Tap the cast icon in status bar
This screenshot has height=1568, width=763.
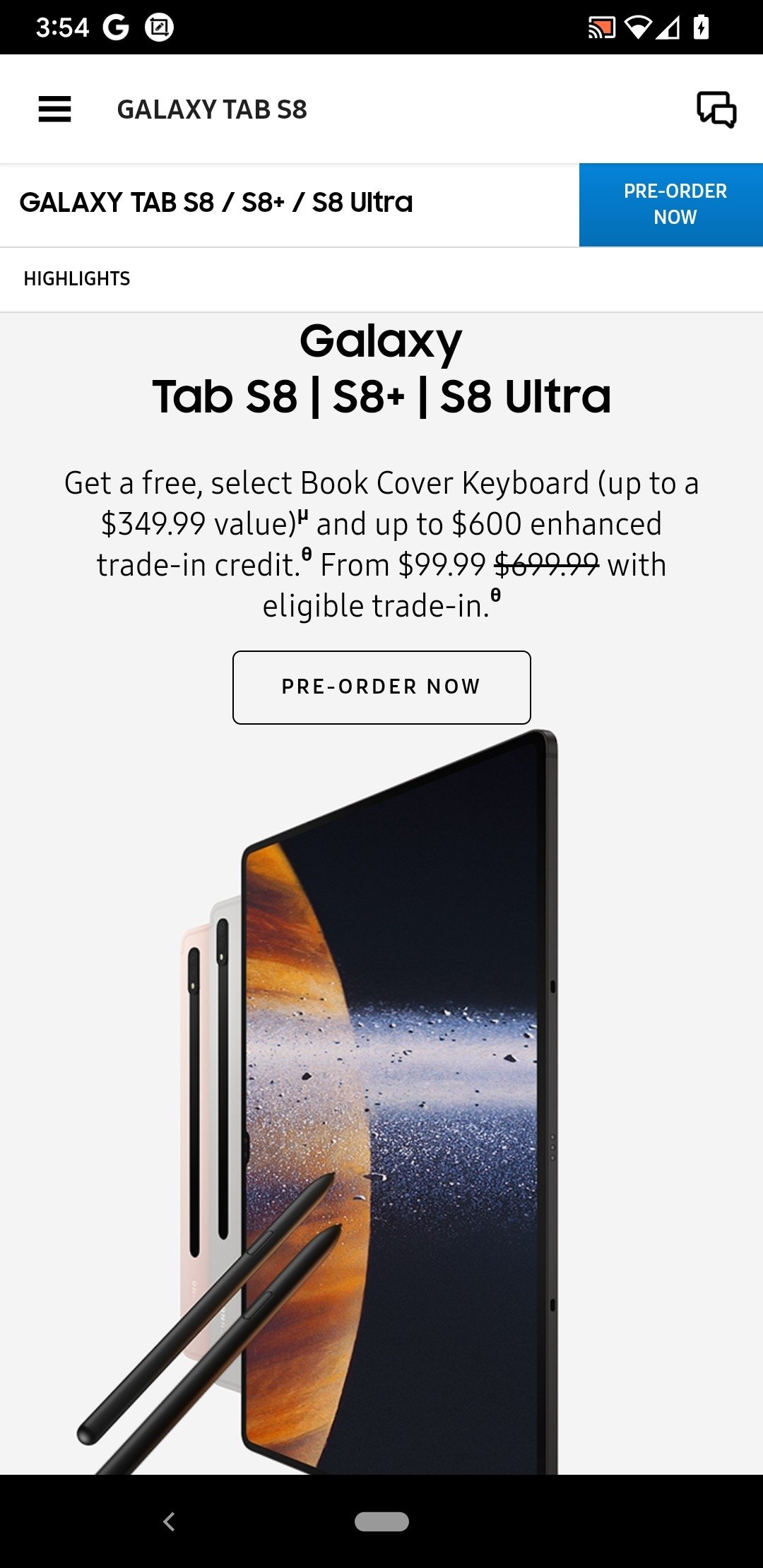tap(602, 28)
